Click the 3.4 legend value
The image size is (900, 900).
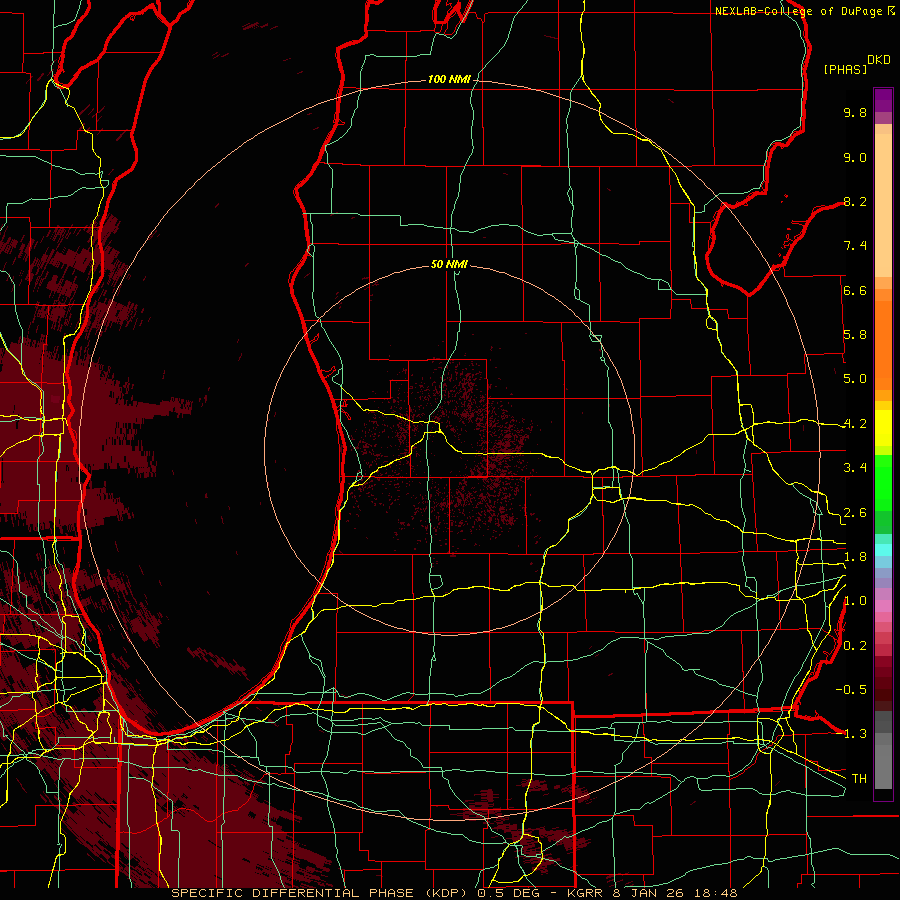click(x=855, y=468)
